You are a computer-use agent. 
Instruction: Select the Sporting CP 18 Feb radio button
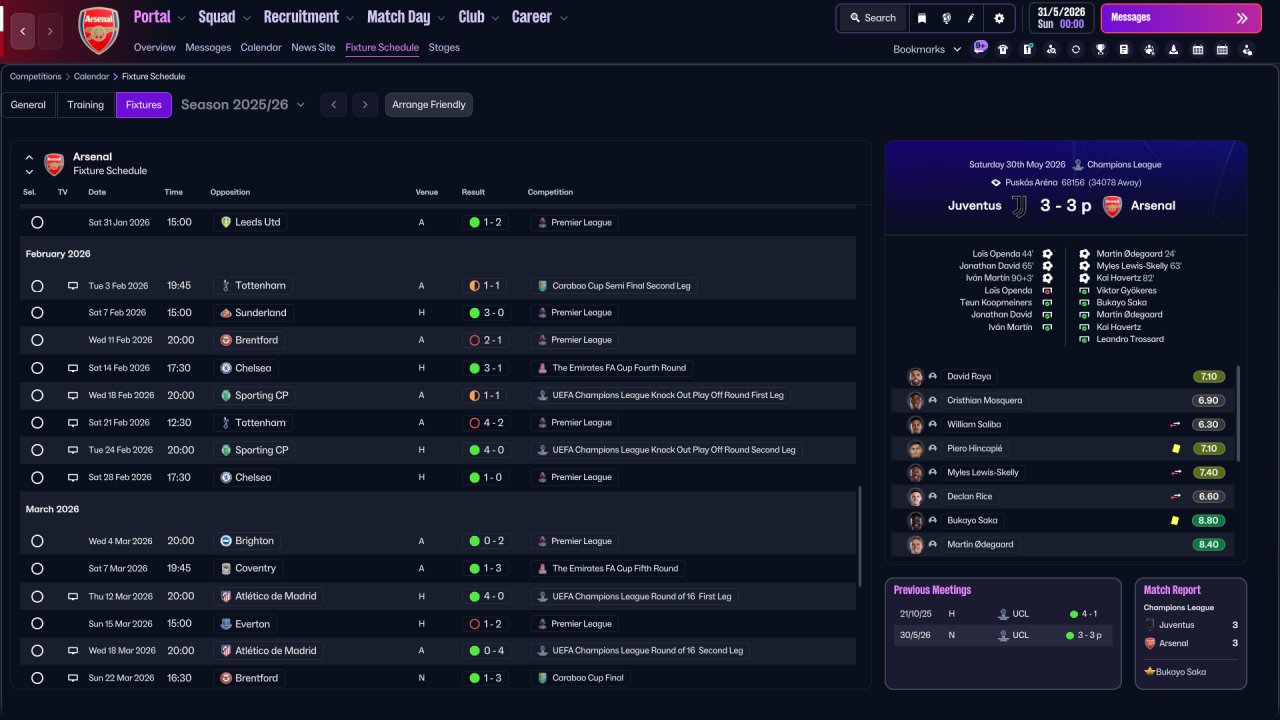(37, 395)
